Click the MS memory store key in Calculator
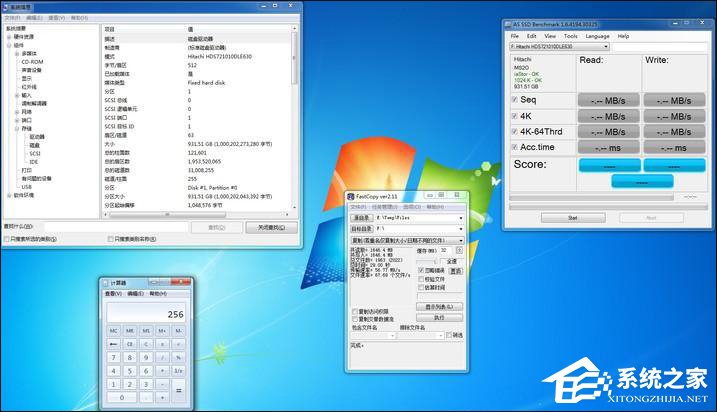 146,331
